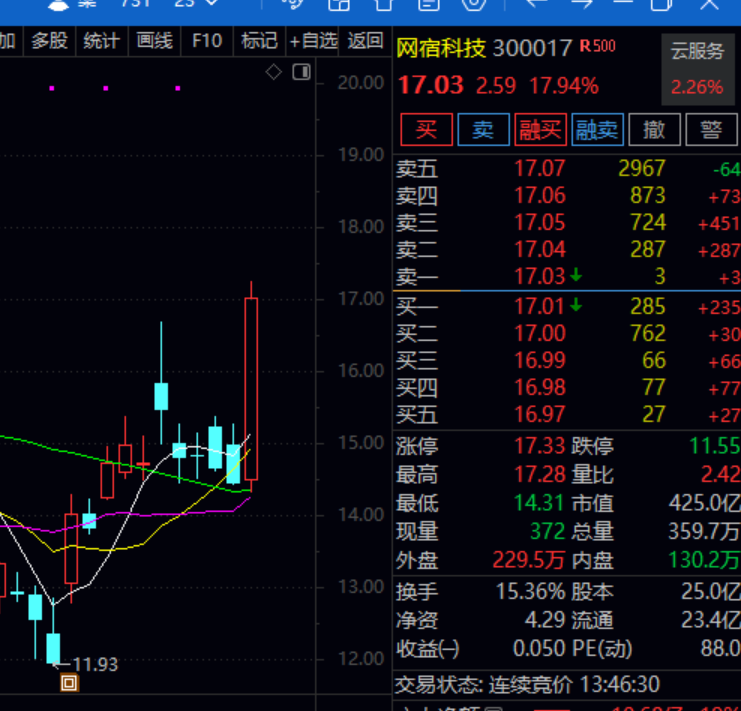Click the 卖五 volume 2967
741x711 pixels.
642,169
